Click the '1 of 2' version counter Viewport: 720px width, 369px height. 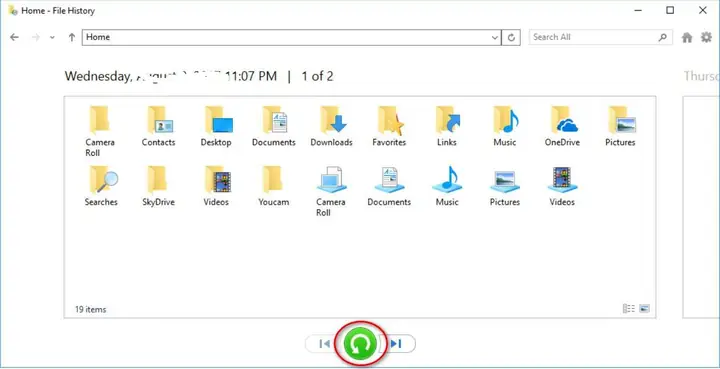click(x=317, y=76)
